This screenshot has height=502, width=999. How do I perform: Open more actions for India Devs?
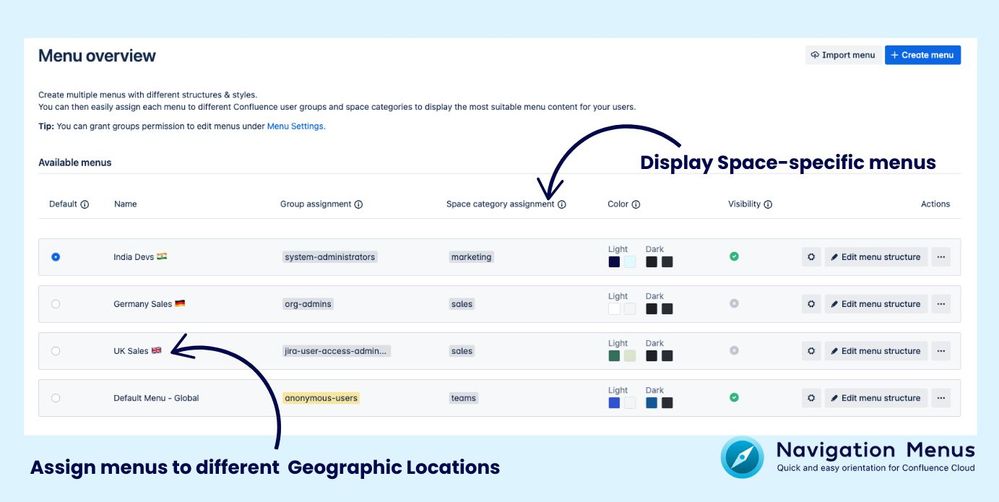tap(941, 257)
